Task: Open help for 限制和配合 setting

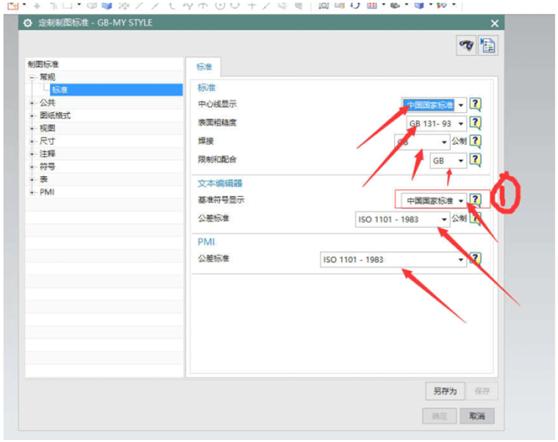Action: pyautogui.click(x=475, y=160)
